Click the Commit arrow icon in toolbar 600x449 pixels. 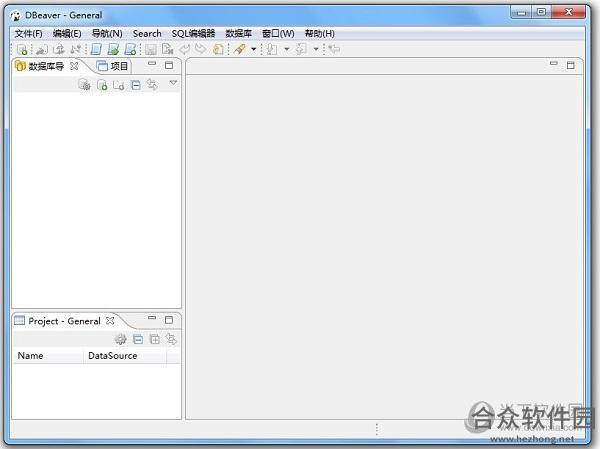click(185, 49)
